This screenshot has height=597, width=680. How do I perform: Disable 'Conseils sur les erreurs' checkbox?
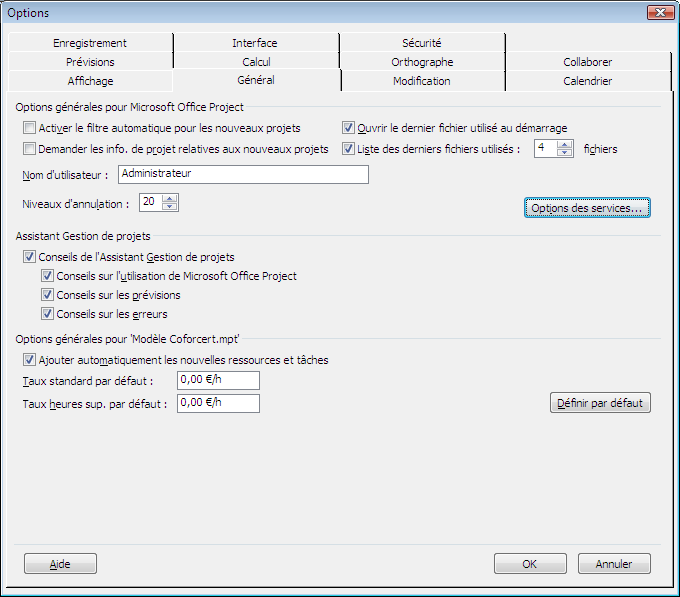pos(48,314)
